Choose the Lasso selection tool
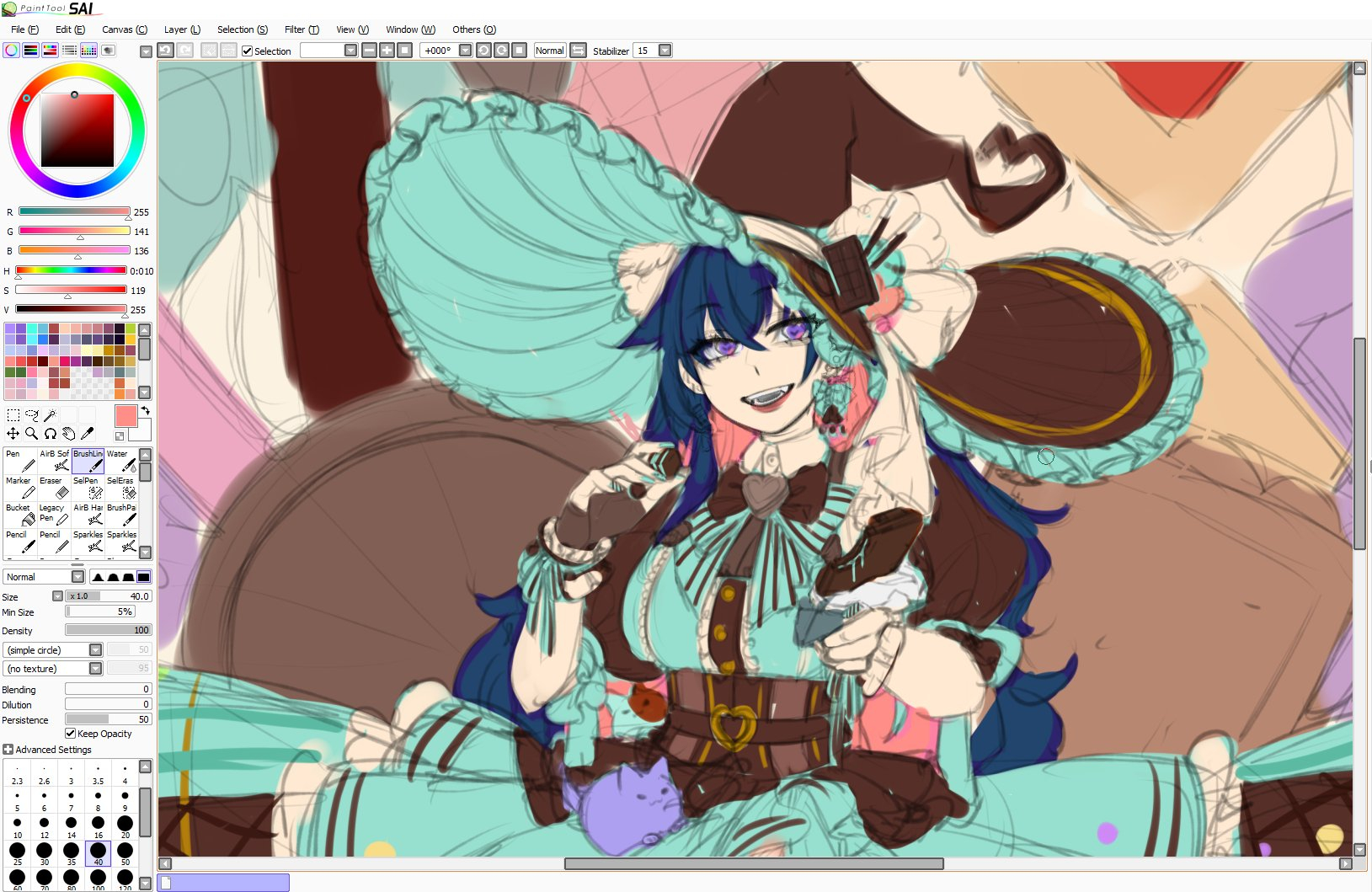The height and width of the screenshot is (892, 1372). pos(31,414)
